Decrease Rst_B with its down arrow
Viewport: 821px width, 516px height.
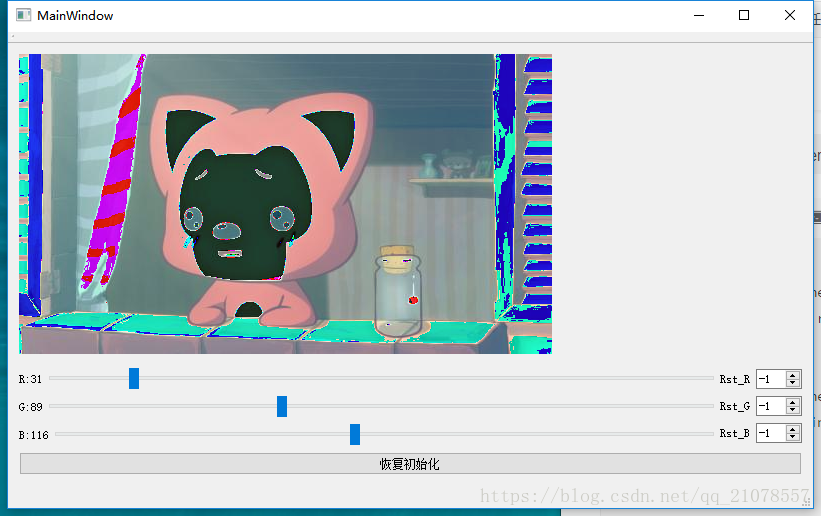coord(793,437)
